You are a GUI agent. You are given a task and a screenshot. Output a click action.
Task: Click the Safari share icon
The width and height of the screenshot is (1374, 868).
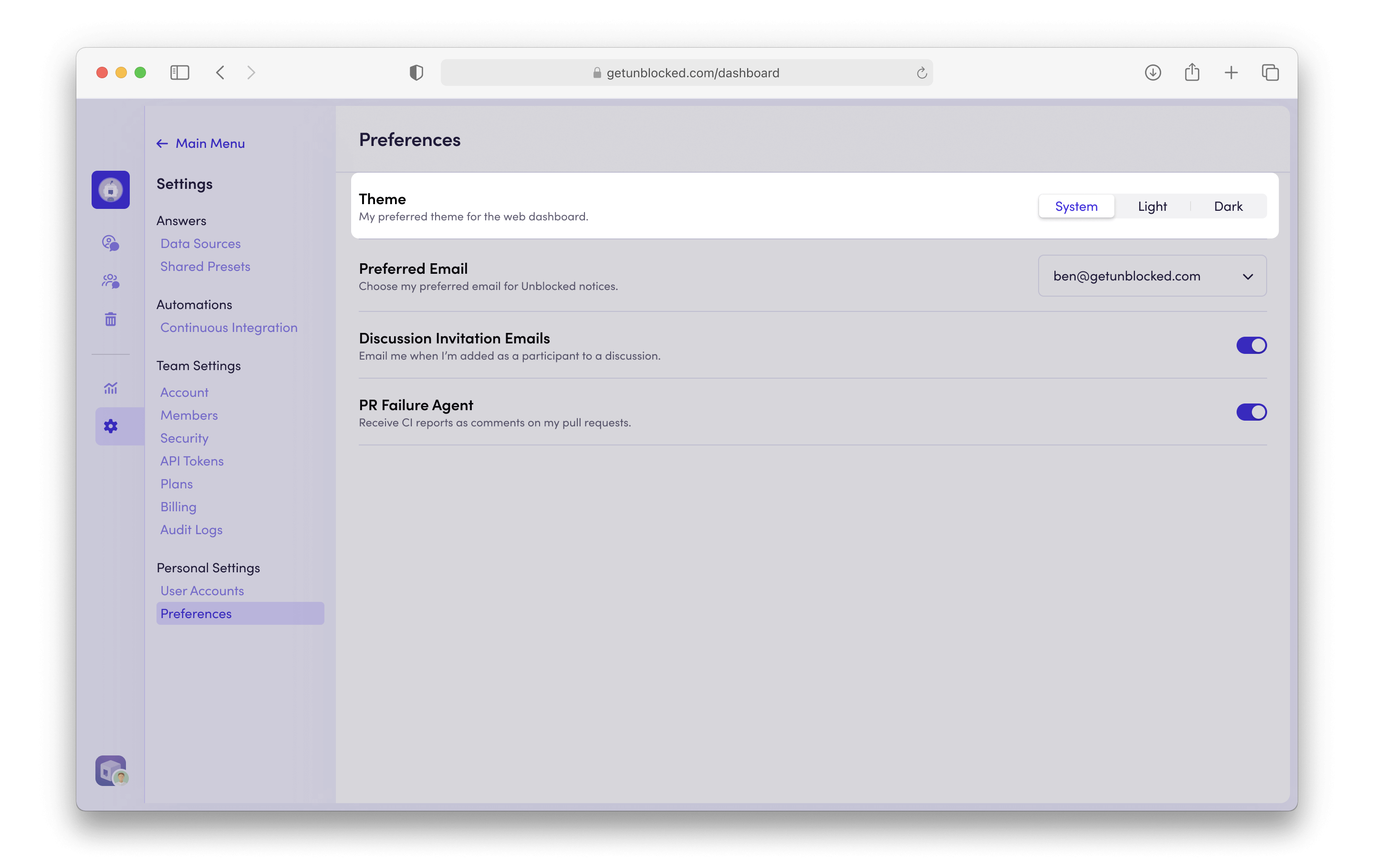pyautogui.click(x=1191, y=72)
